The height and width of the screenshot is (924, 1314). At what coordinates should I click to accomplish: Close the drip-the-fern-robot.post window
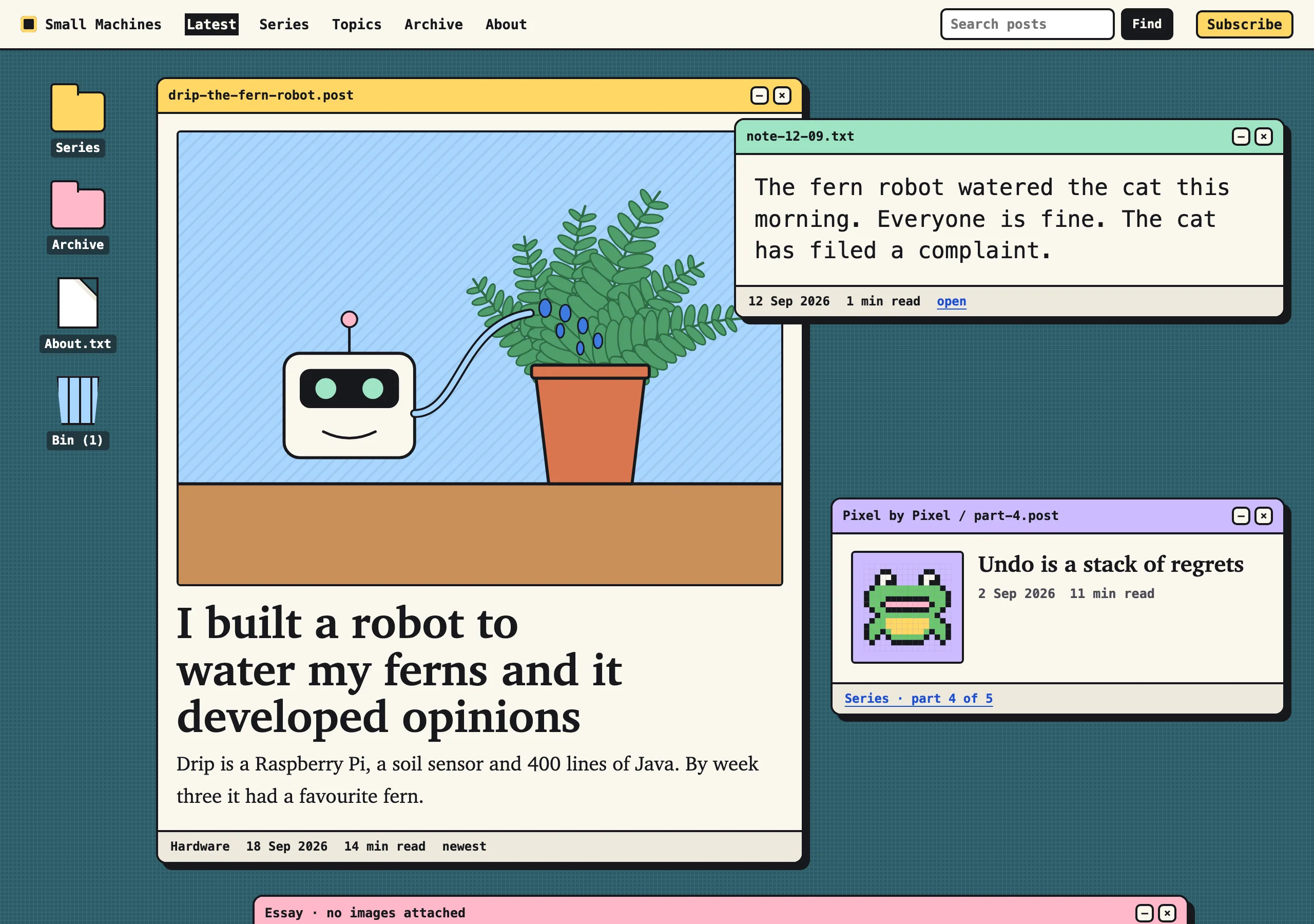[x=782, y=95]
